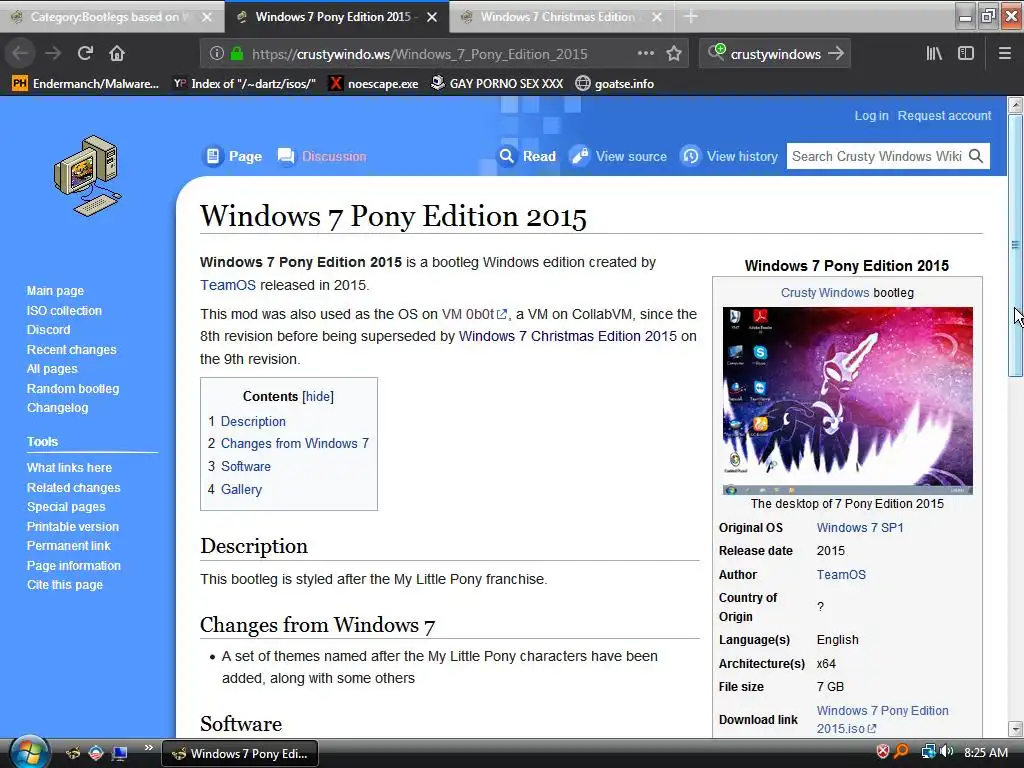Open the Firefox Library icon
This screenshot has width=1024, height=768.
pos(934,54)
